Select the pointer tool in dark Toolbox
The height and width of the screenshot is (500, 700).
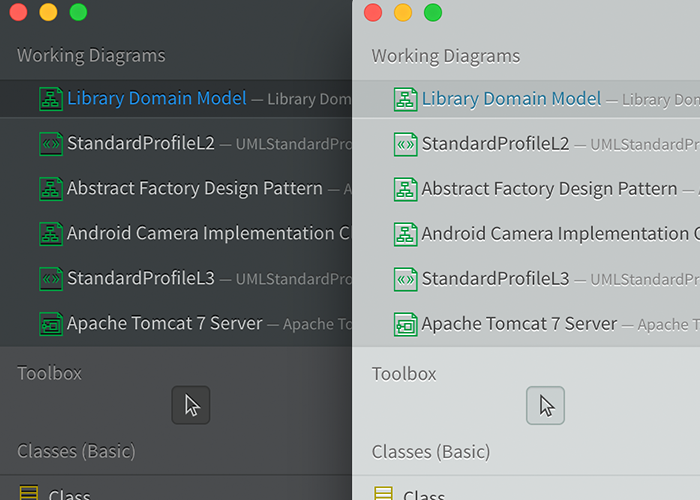click(x=191, y=405)
